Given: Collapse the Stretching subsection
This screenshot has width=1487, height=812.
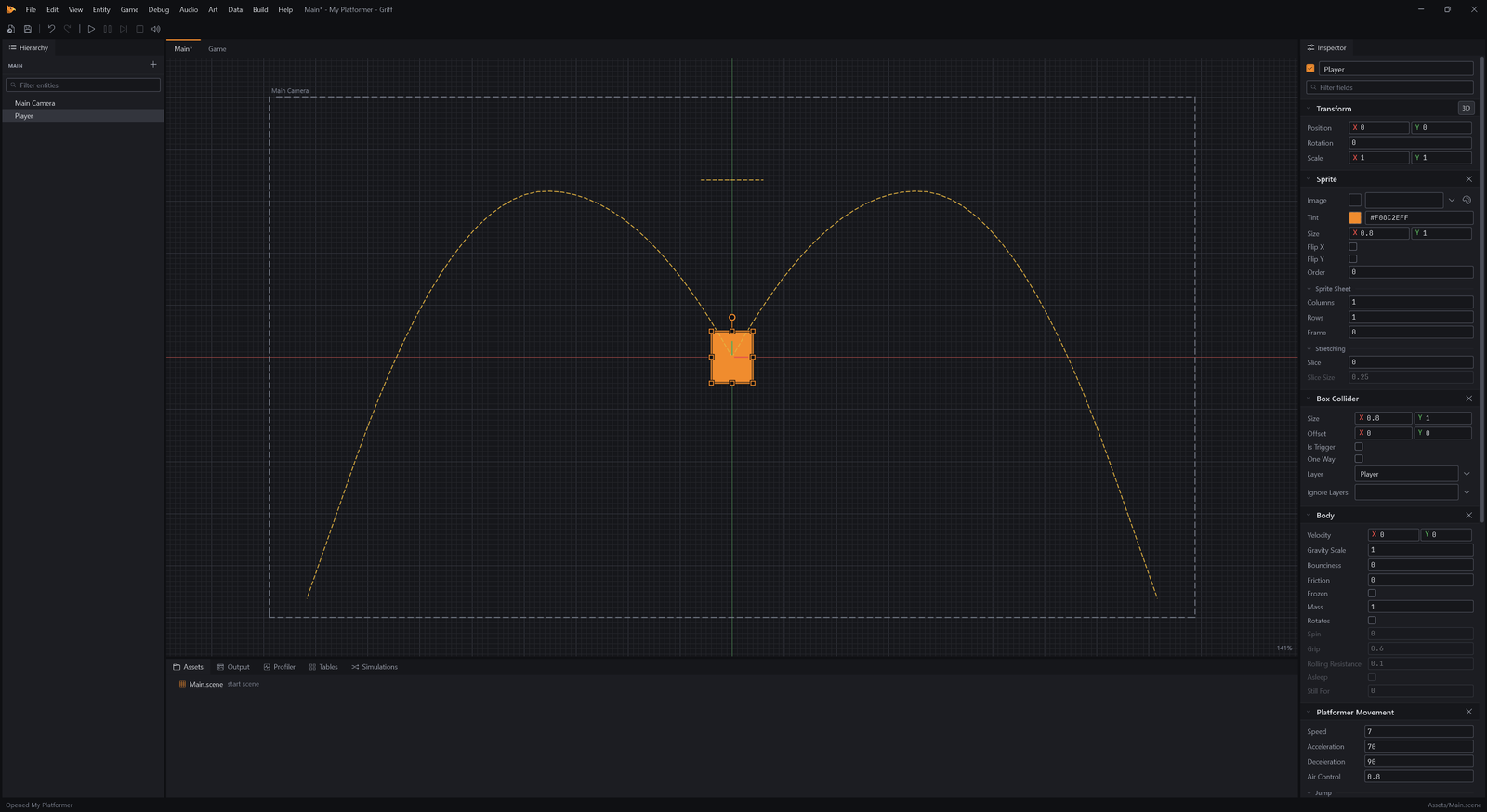Looking at the screenshot, I should tap(1309, 349).
